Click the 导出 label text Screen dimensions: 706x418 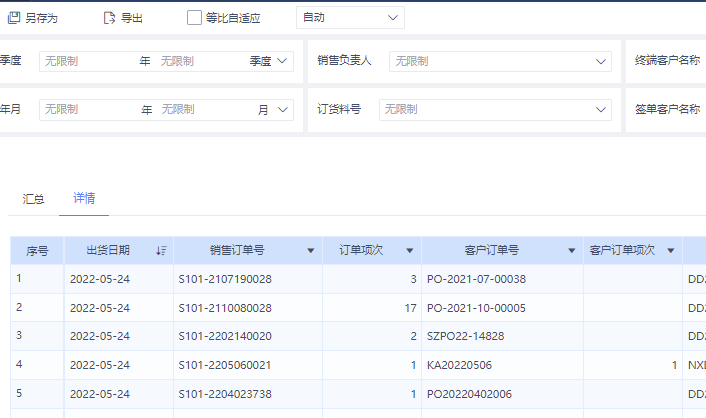click(x=132, y=18)
